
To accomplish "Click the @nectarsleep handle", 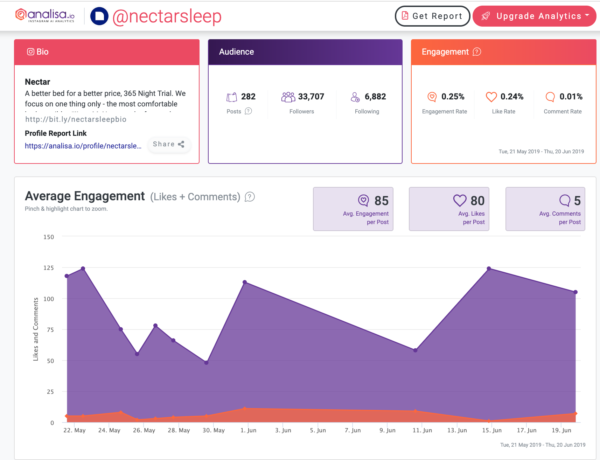I will 167,16.
